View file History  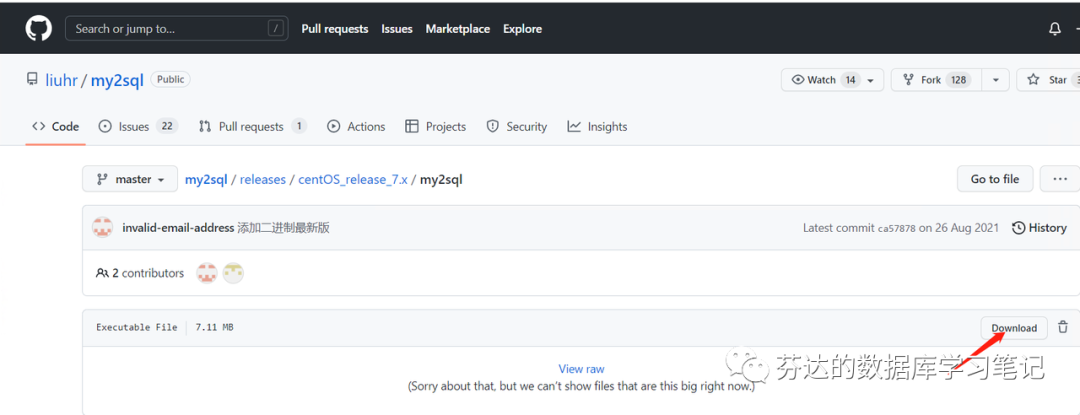1039,228
